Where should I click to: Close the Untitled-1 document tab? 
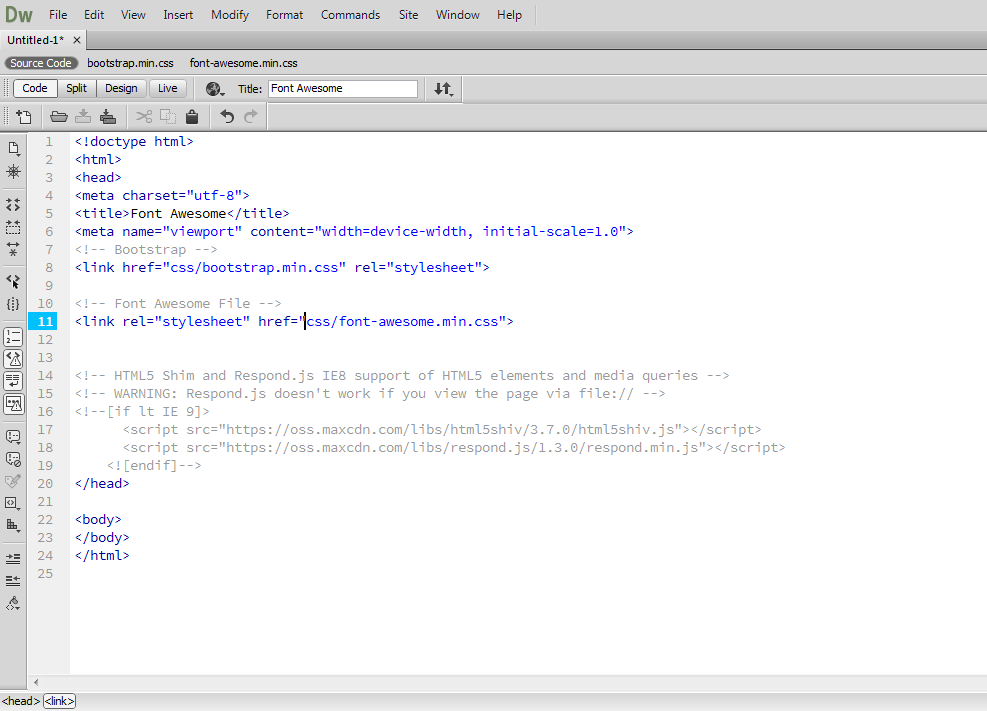77,40
